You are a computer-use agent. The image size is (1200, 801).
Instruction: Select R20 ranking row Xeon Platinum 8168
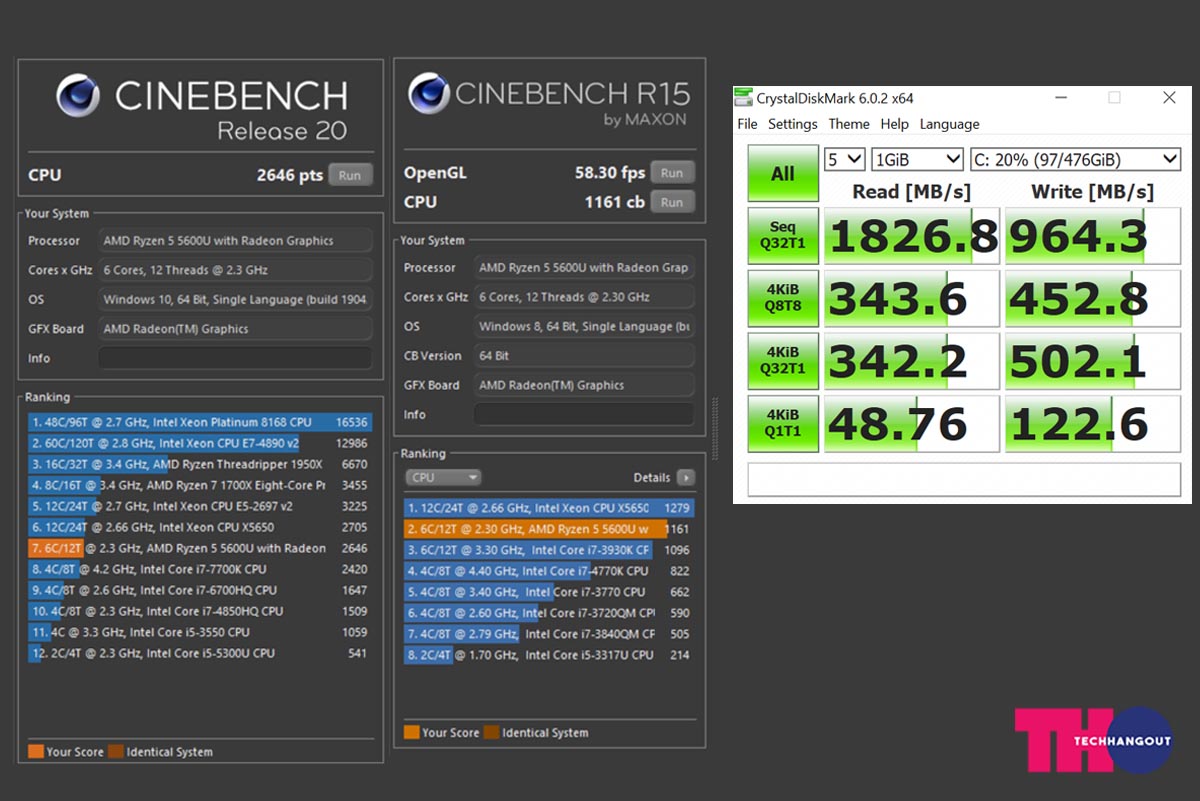pyautogui.click(x=200, y=423)
